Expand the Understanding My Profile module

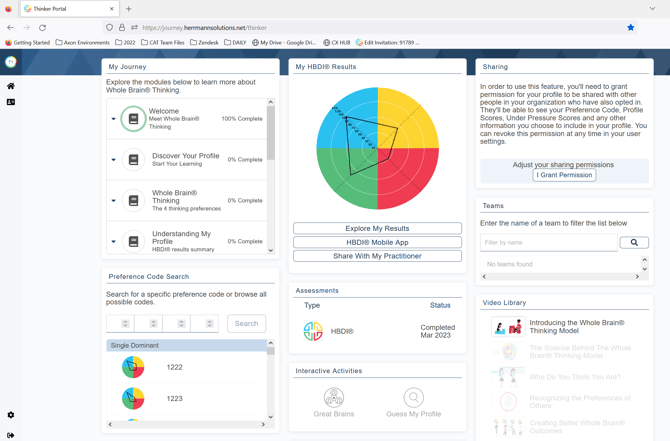coord(113,242)
